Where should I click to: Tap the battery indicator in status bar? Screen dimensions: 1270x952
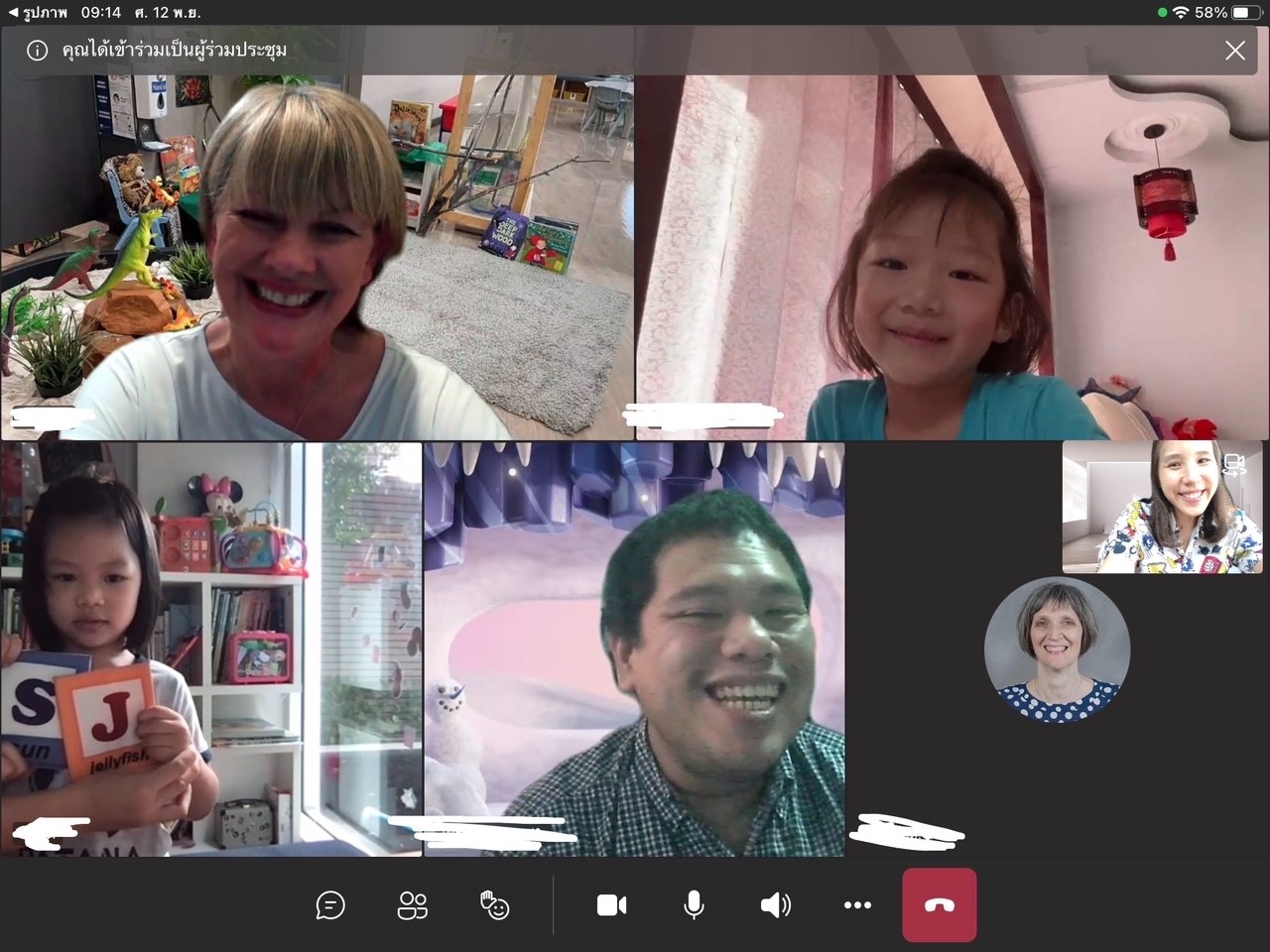[x=1246, y=13]
